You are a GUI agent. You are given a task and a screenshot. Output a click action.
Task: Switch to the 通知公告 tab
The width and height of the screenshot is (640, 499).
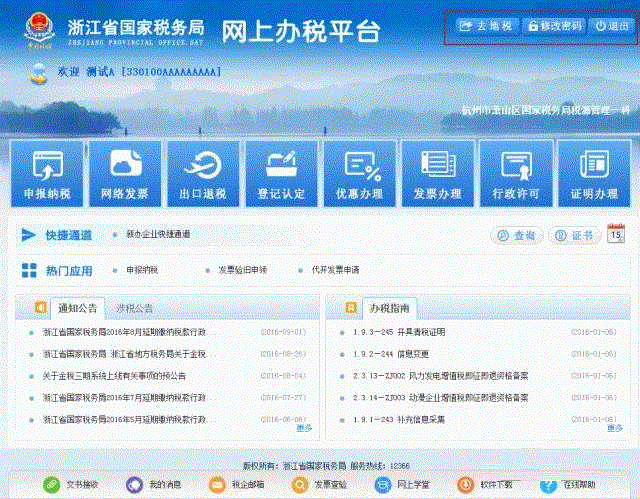77,308
